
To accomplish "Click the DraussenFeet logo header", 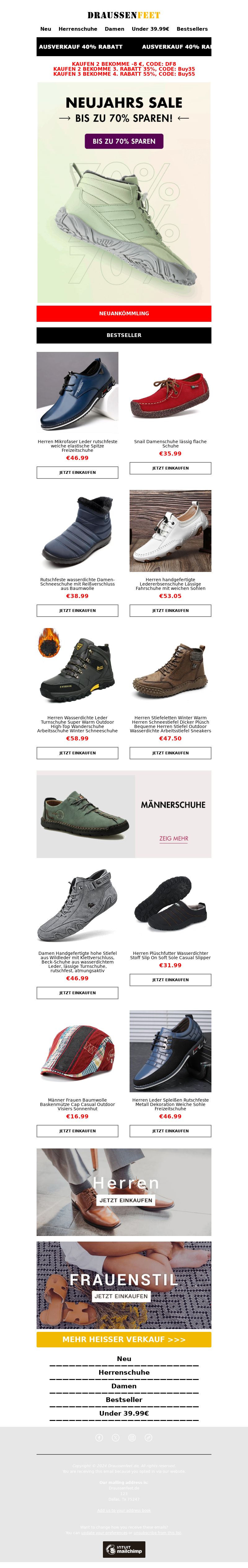I will (124, 15).
